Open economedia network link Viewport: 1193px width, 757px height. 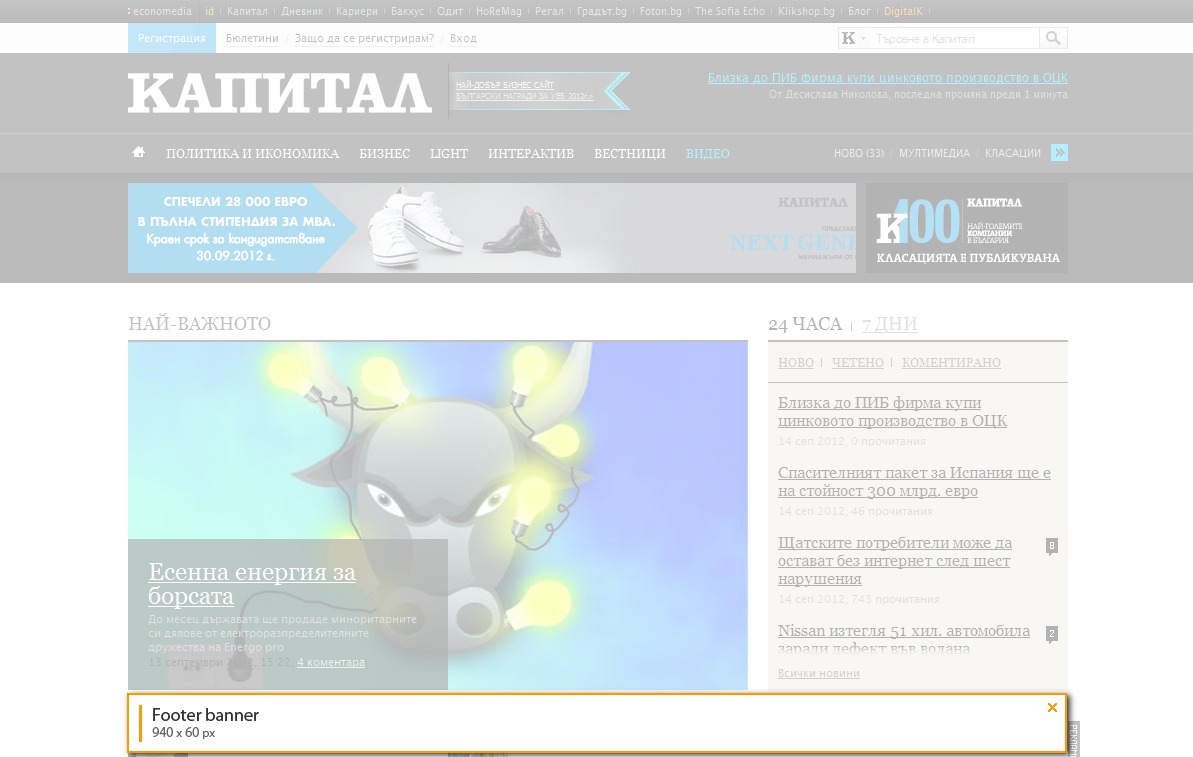pos(160,11)
